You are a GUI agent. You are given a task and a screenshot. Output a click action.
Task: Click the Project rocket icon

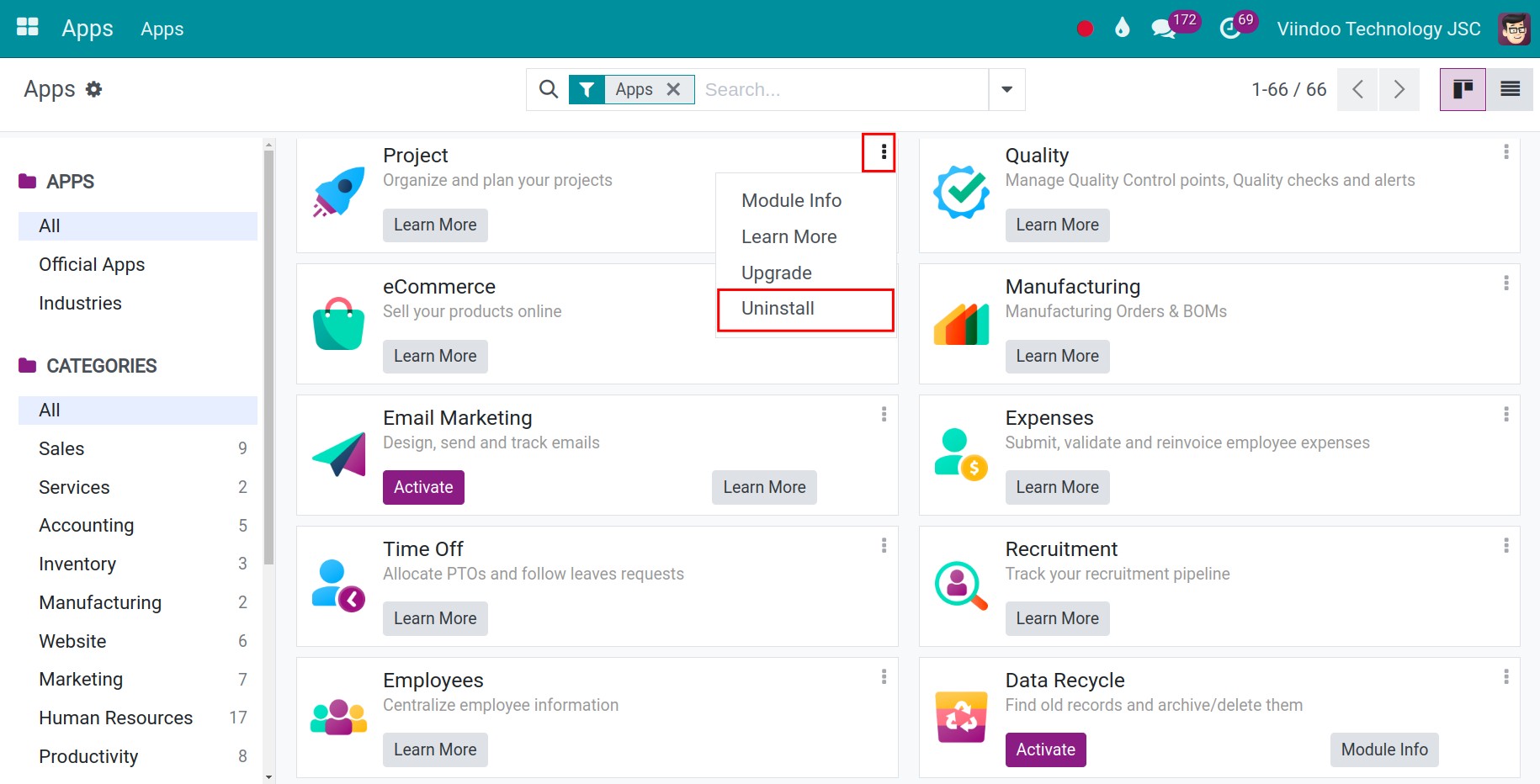(x=338, y=192)
